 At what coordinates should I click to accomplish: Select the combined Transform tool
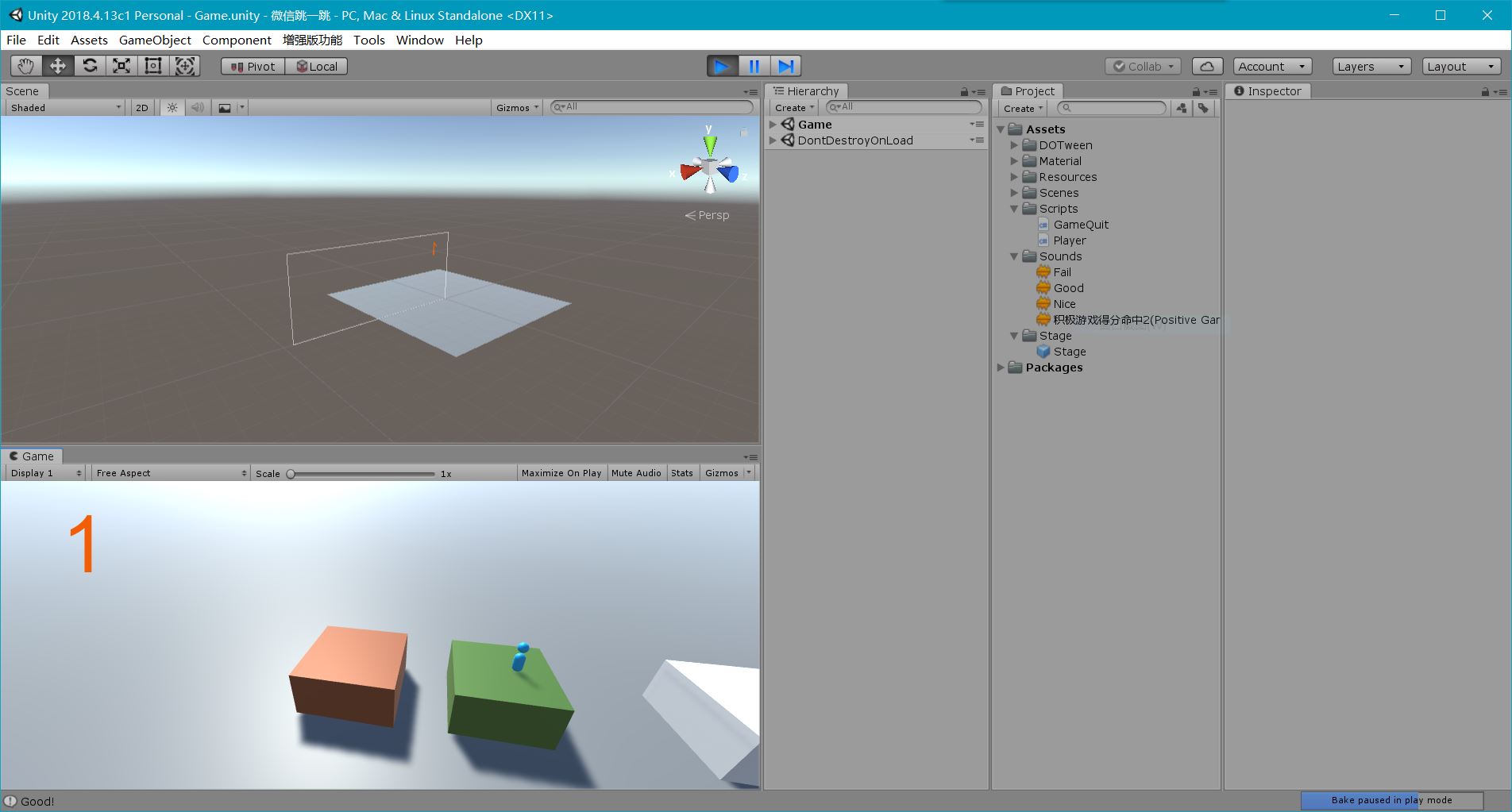[x=185, y=66]
